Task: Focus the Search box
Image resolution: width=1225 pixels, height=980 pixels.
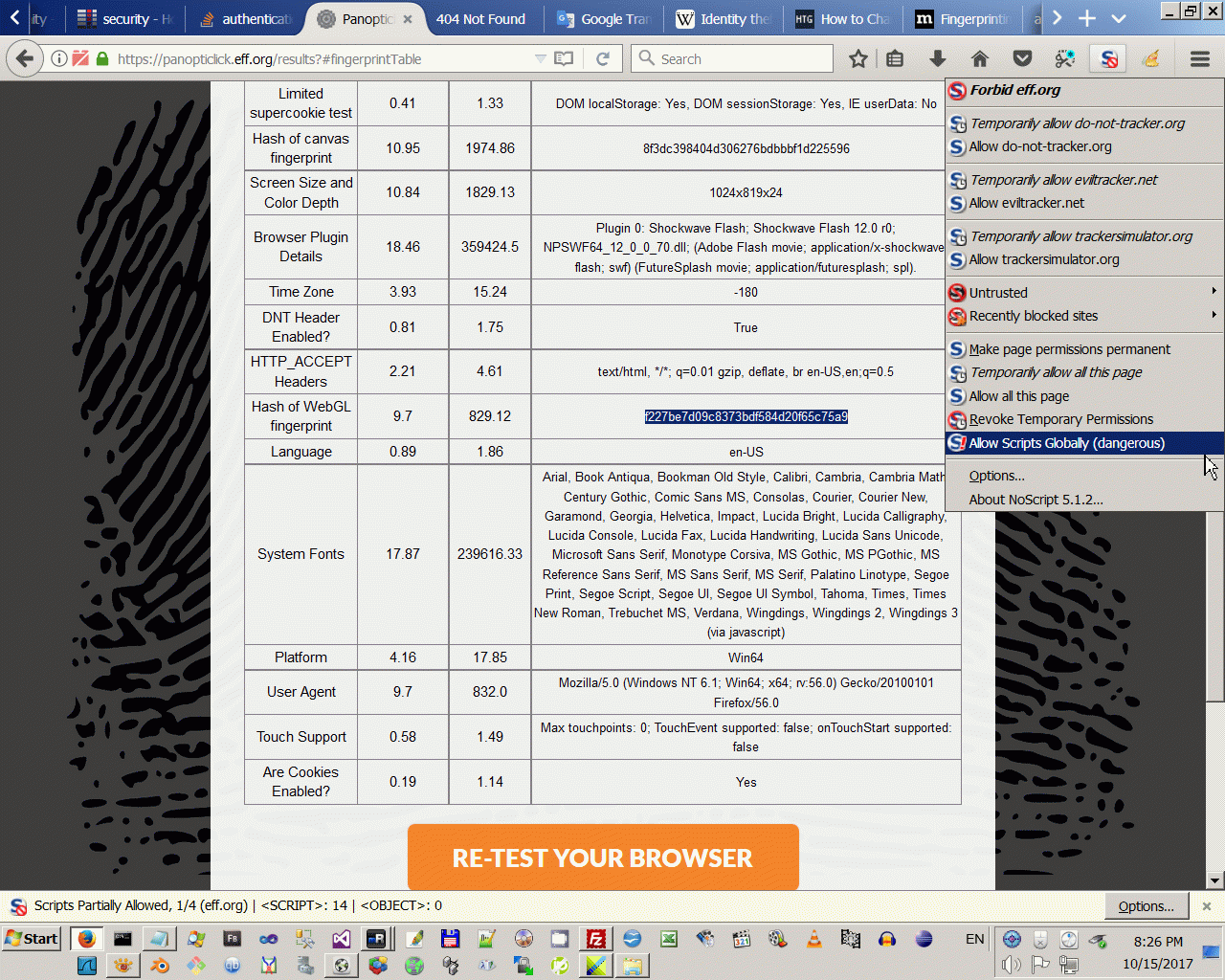Action: tap(733, 59)
